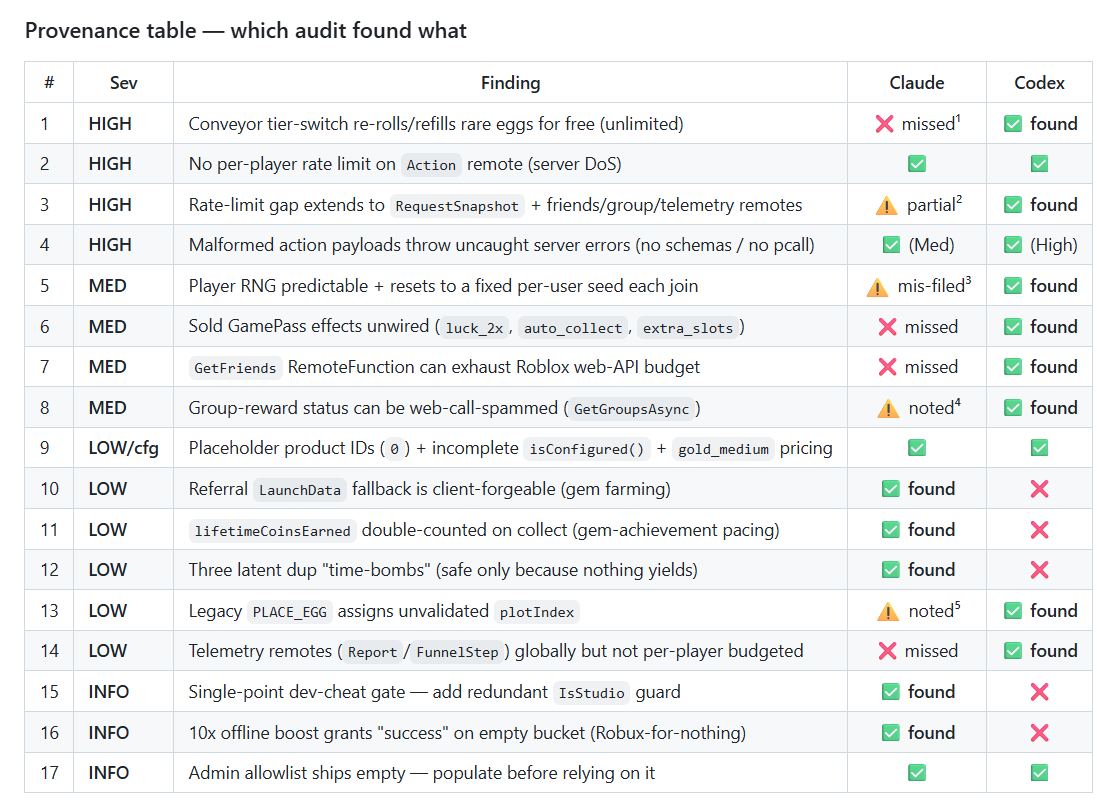Click Codex's green check in the Placeholder product IDs row
Viewport: 1097px width, 803px height.
tap(1039, 448)
